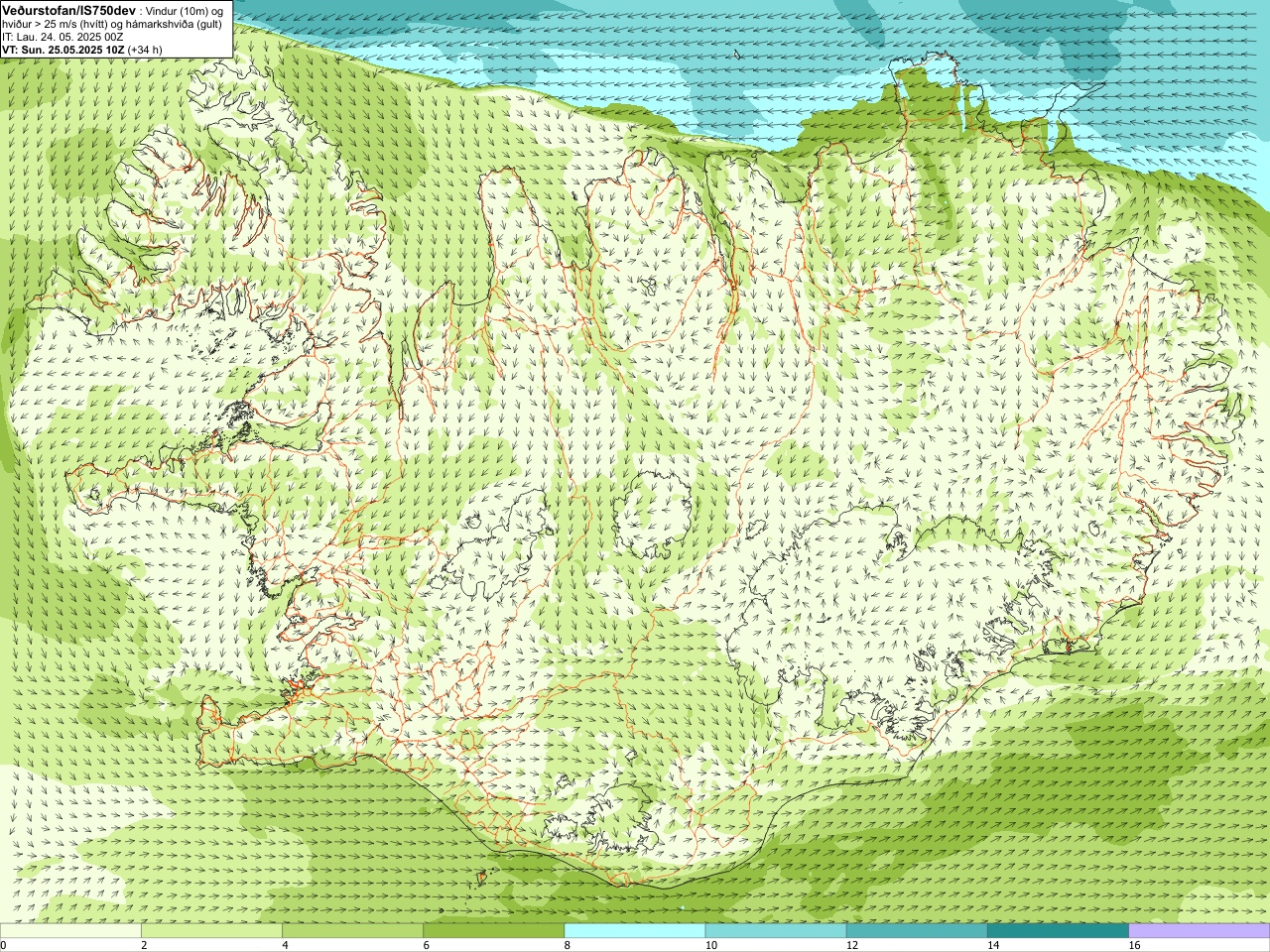Click the '14' scale label
Viewport: 1270px width, 952px height.
pyautogui.click(x=994, y=945)
